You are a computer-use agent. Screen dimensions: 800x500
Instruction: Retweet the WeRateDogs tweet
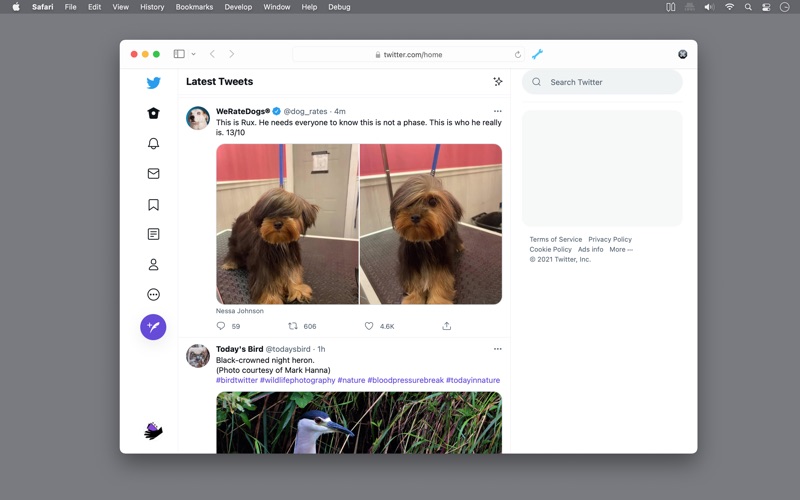pyautogui.click(x=293, y=326)
